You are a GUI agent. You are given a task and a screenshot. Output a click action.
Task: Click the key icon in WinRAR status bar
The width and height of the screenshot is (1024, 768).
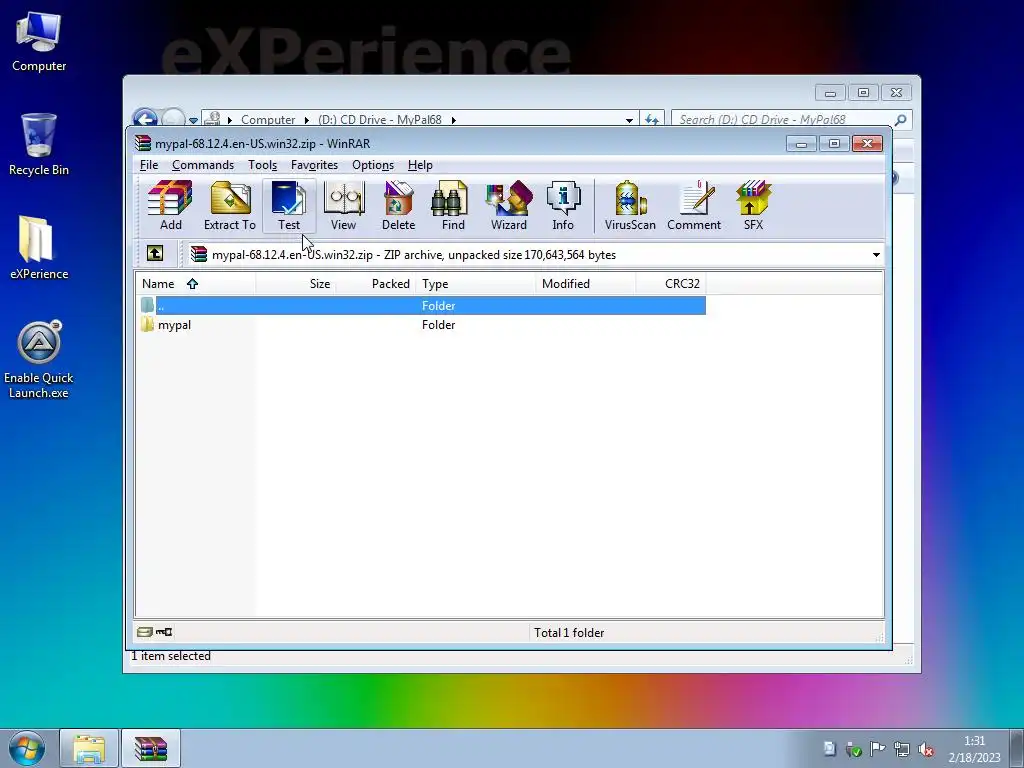[164, 632]
